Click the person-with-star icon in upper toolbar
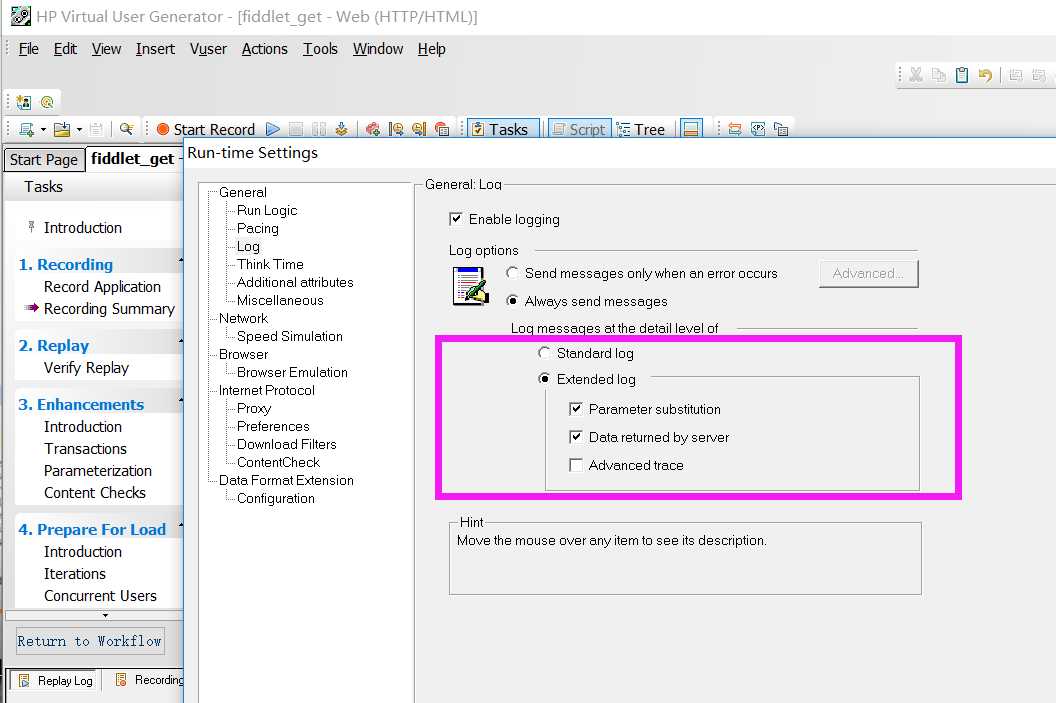The image size is (1056, 703). 24,102
